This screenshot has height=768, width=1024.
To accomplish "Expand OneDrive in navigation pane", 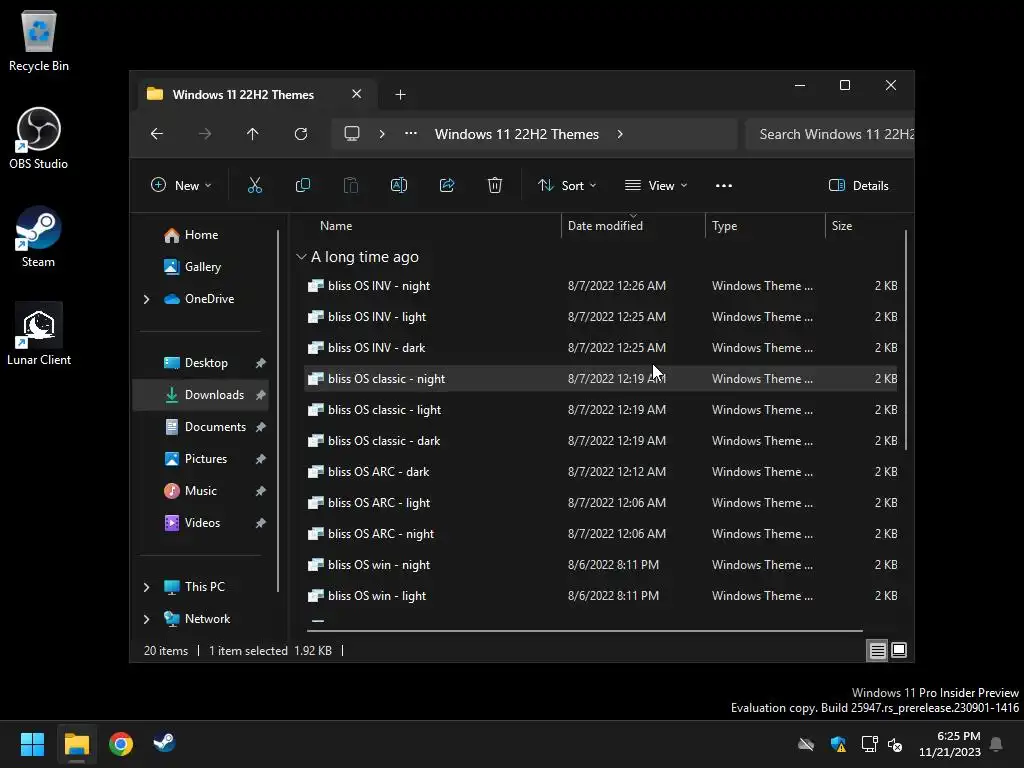I will (146, 299).
